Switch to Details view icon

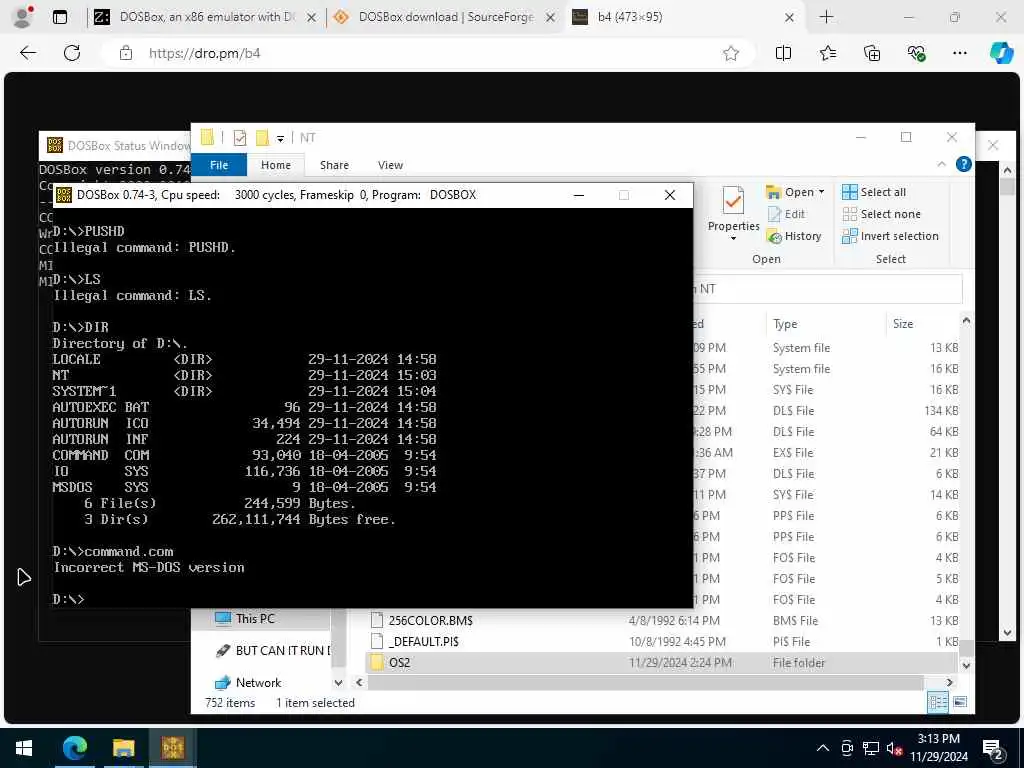938,702
